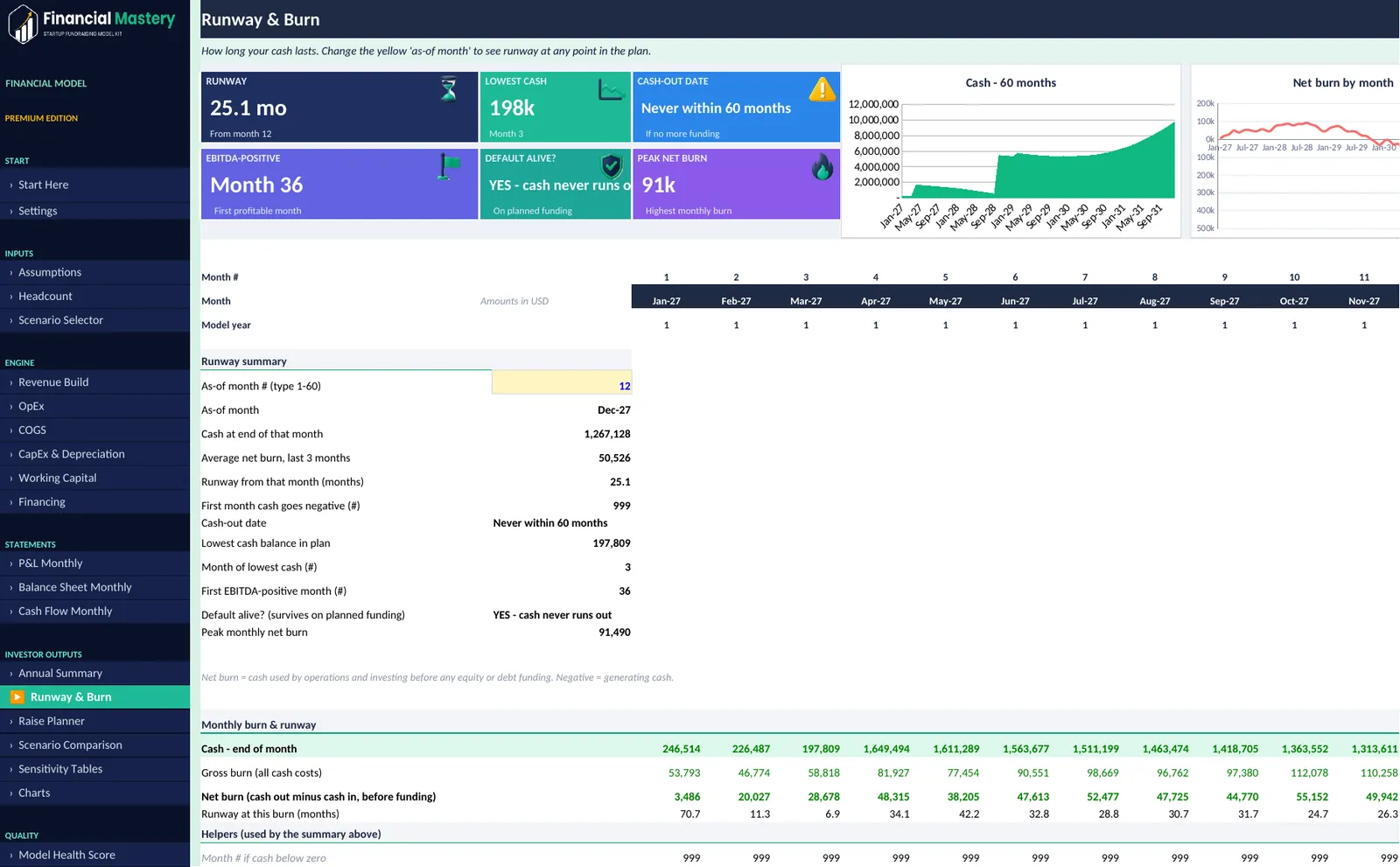The width and height of the screenshot is (1400, 867).
Task: Click the 'Never within 60 months' cash-out date cell
Action: [x=550, y=523]
